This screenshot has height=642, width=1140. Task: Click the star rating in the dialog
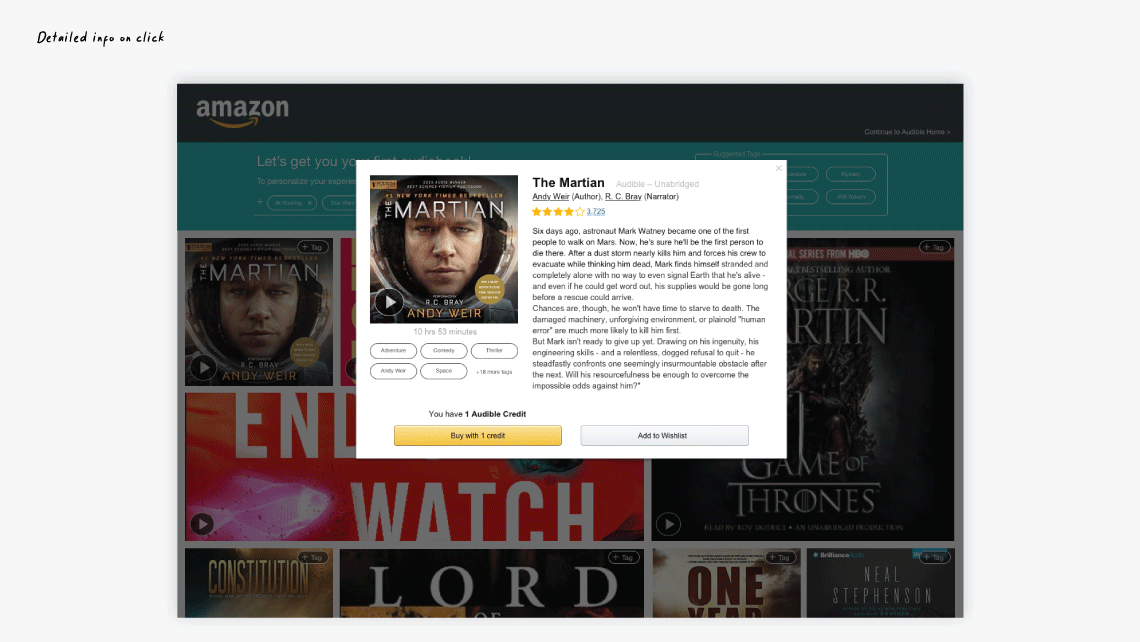[x=558, y=212]
